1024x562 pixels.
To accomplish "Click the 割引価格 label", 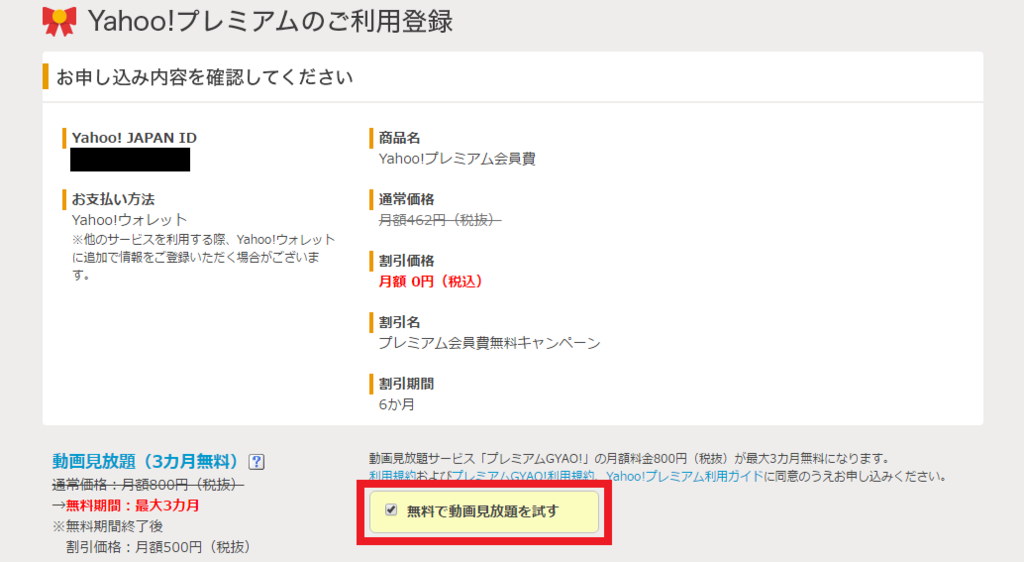I will click(406, 260).
